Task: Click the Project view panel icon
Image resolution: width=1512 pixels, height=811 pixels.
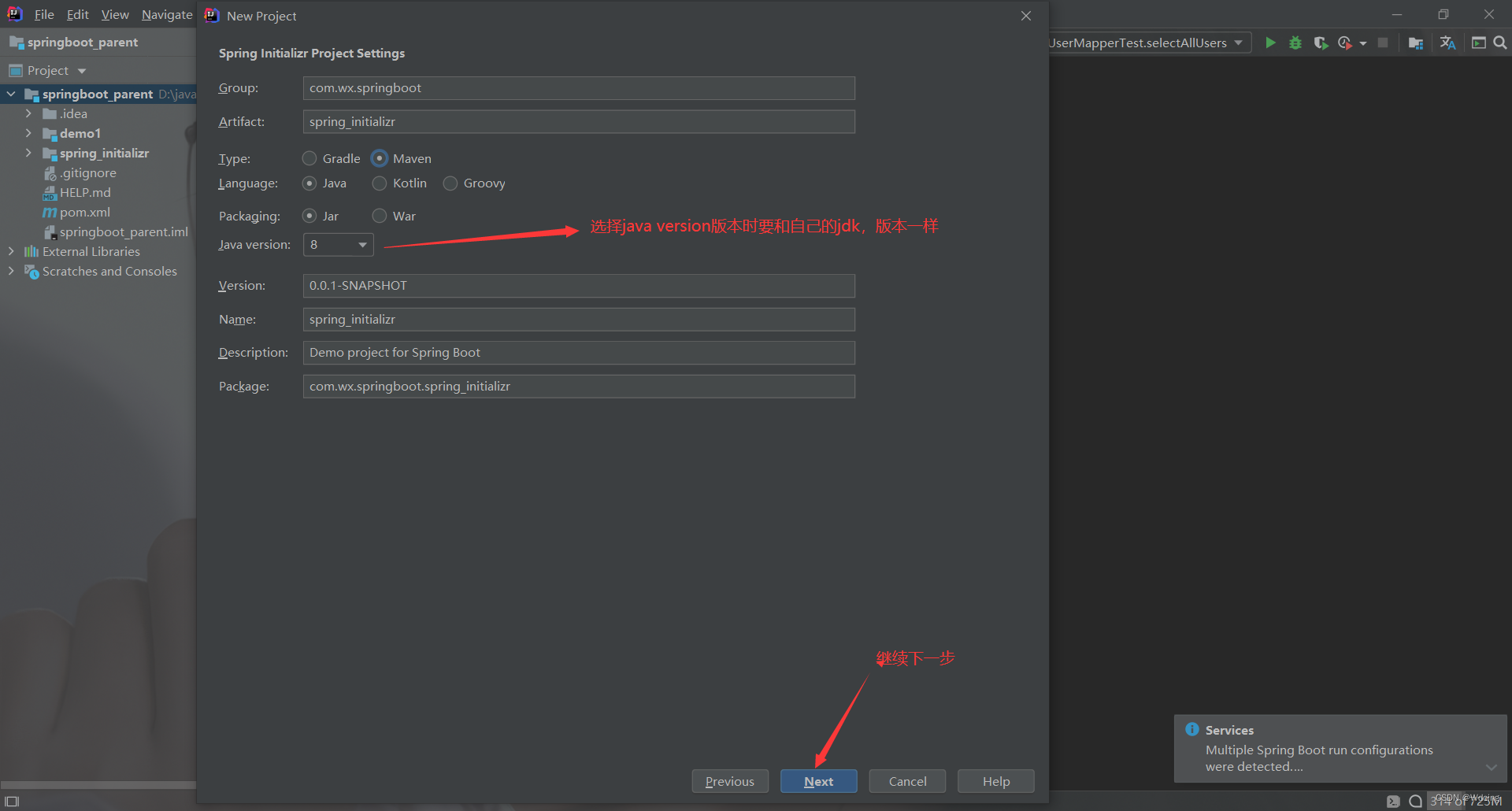Action: pyautogui.click(x=16, y=71)
